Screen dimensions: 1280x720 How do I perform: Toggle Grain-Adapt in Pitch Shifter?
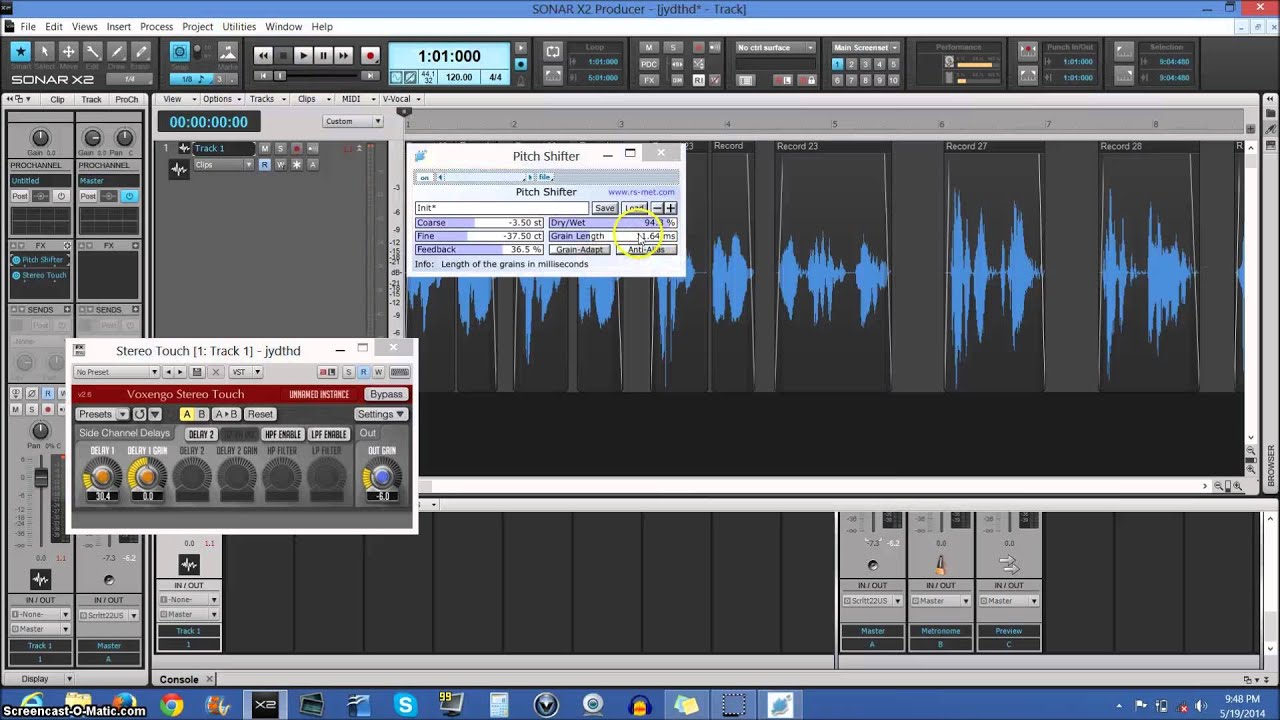tap(580, 250)
